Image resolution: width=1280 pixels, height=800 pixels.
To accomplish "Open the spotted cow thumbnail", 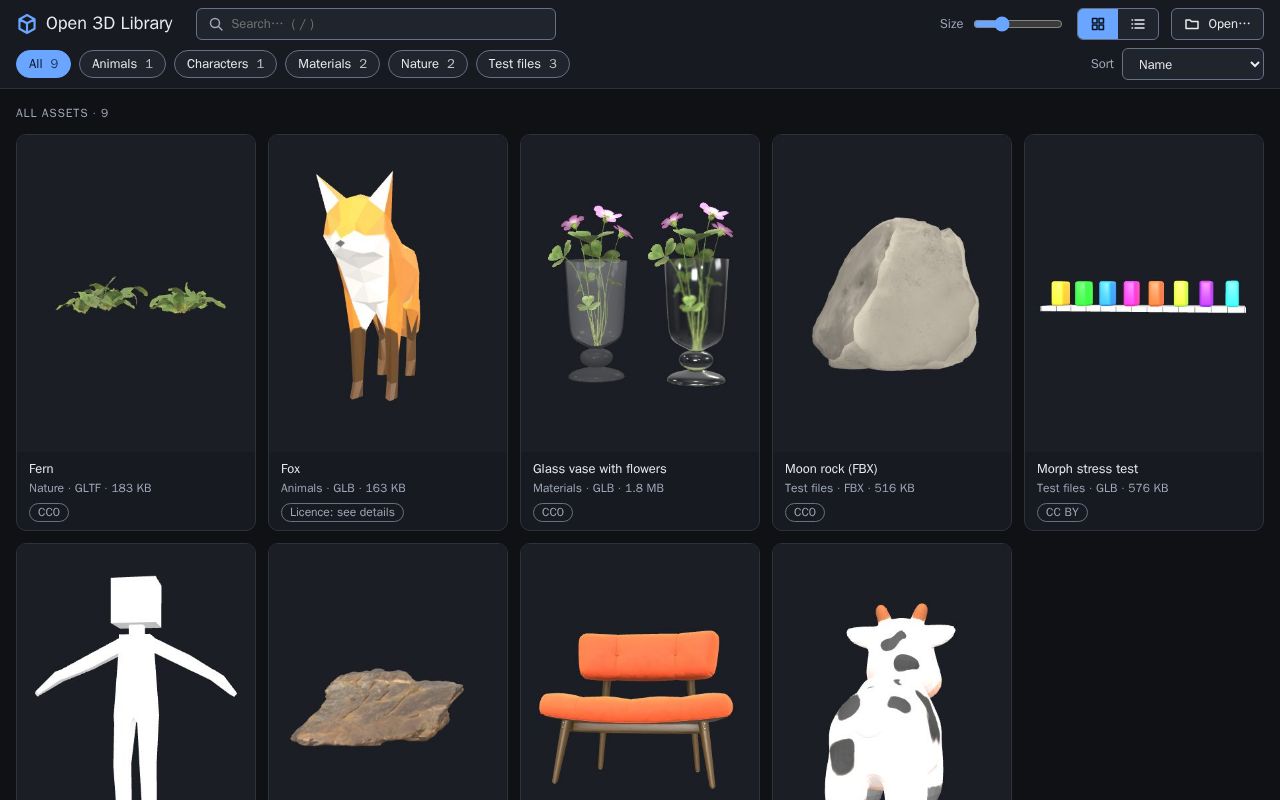I will (892, 672).
